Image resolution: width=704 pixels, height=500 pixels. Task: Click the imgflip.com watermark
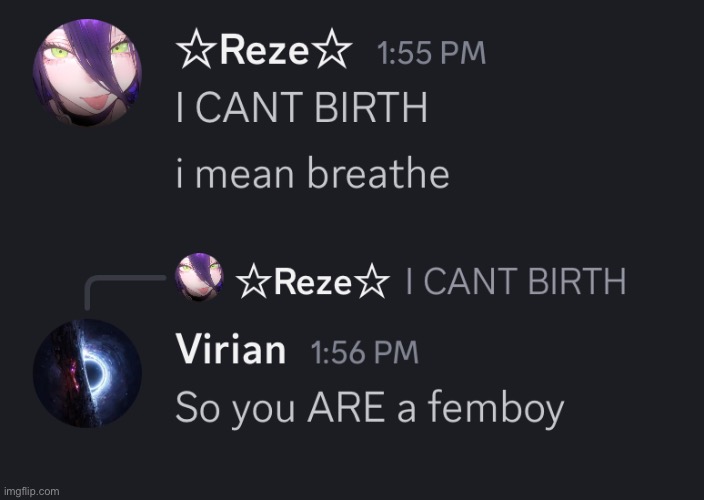[x=32, y=491]
